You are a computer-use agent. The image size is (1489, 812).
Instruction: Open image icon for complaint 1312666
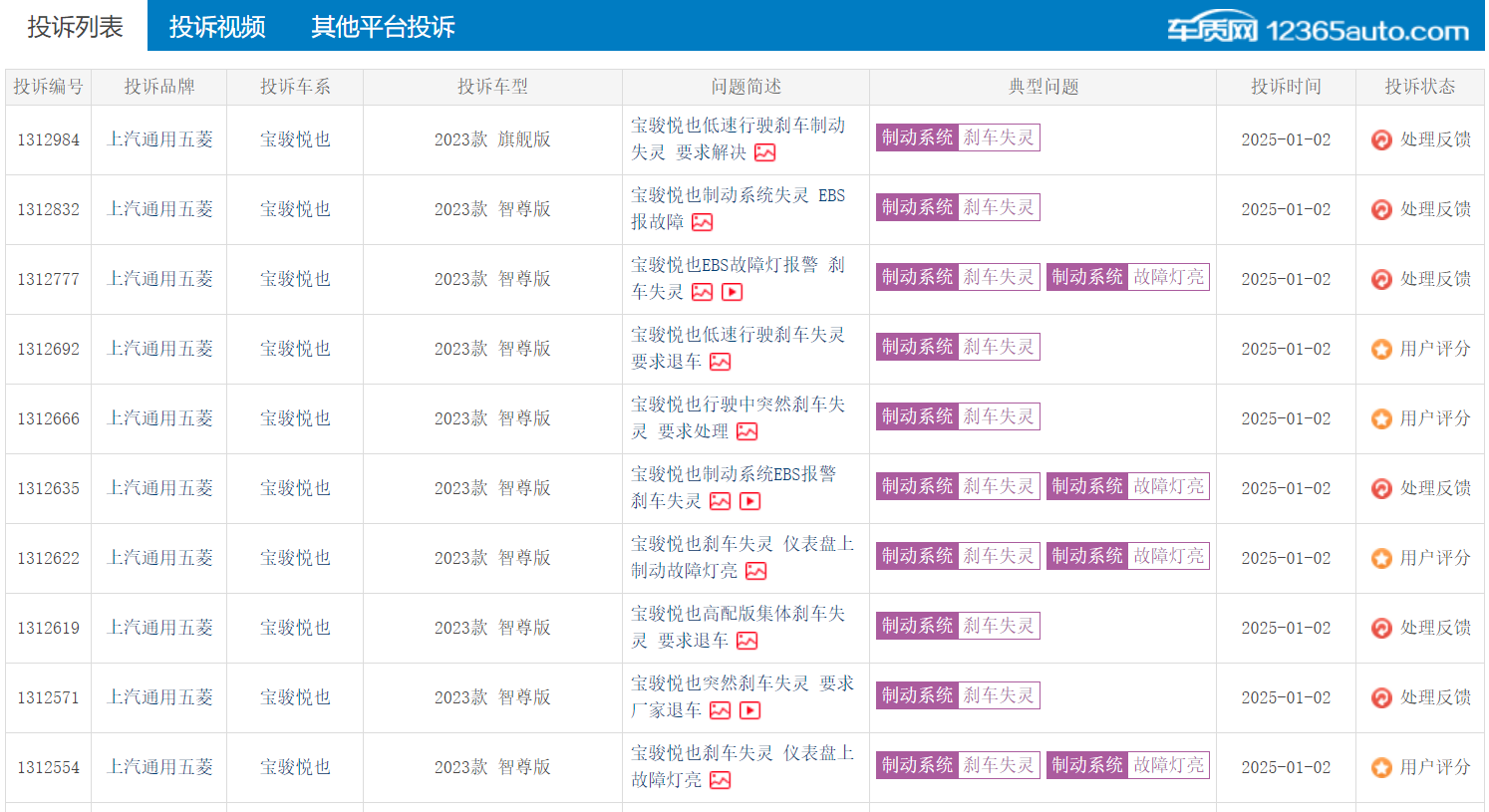[747, 431]
